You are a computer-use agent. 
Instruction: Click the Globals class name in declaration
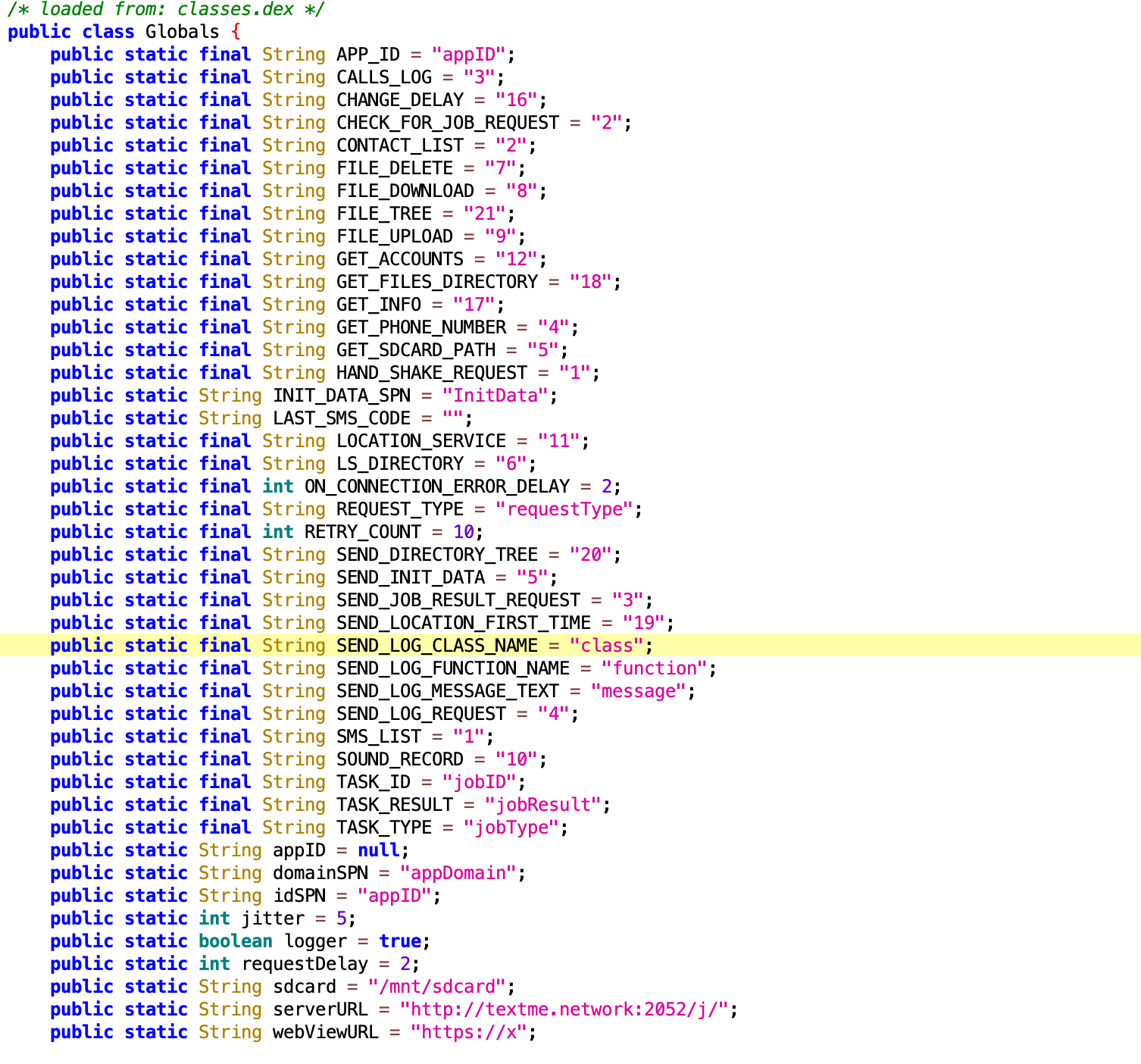coord(182,32)
